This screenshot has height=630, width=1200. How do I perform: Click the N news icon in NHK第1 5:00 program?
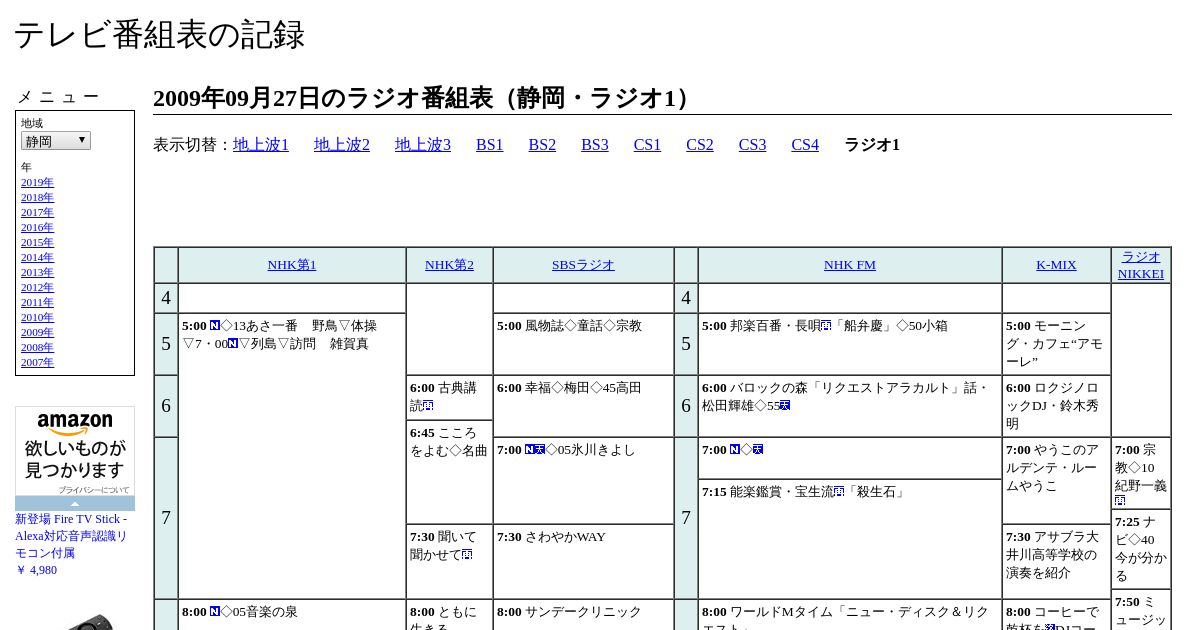click(215, 326)
